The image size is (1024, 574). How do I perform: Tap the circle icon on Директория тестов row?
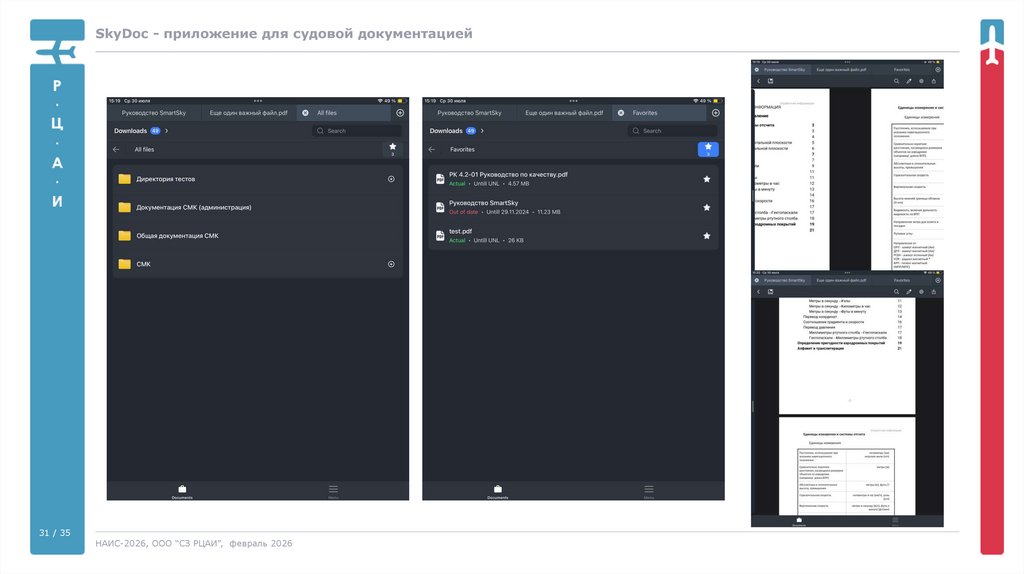[391, 179]
